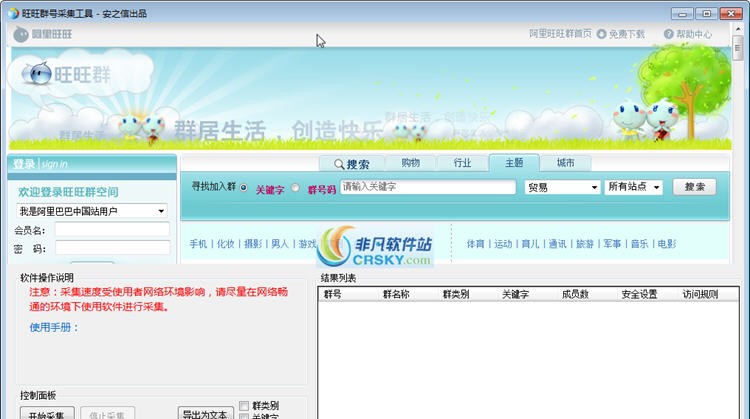Select the 关键字 radio button
Viewport: 750px width, 419px height.
pos(243,187)
